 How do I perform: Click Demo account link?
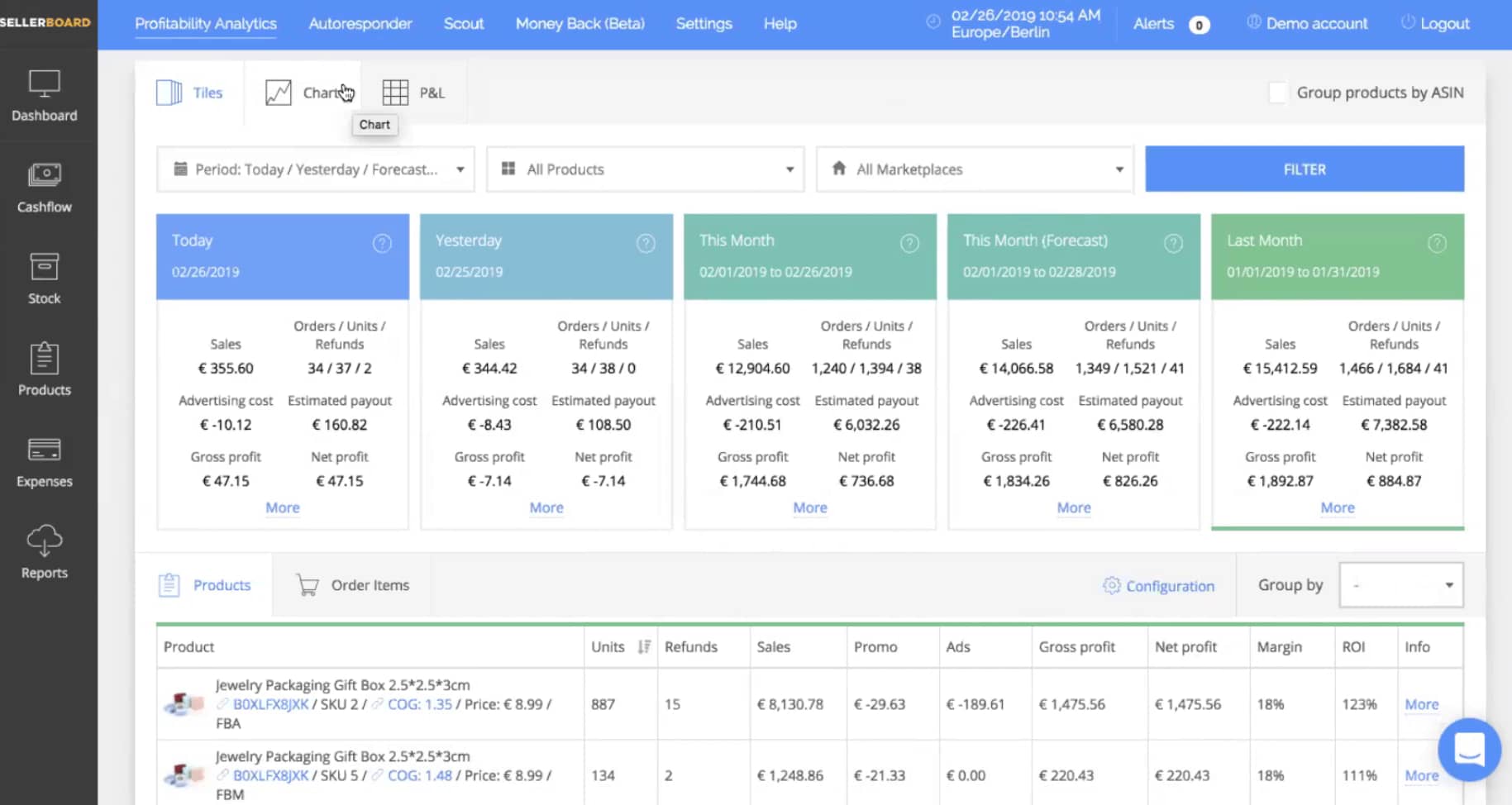tap(1308, 23)
